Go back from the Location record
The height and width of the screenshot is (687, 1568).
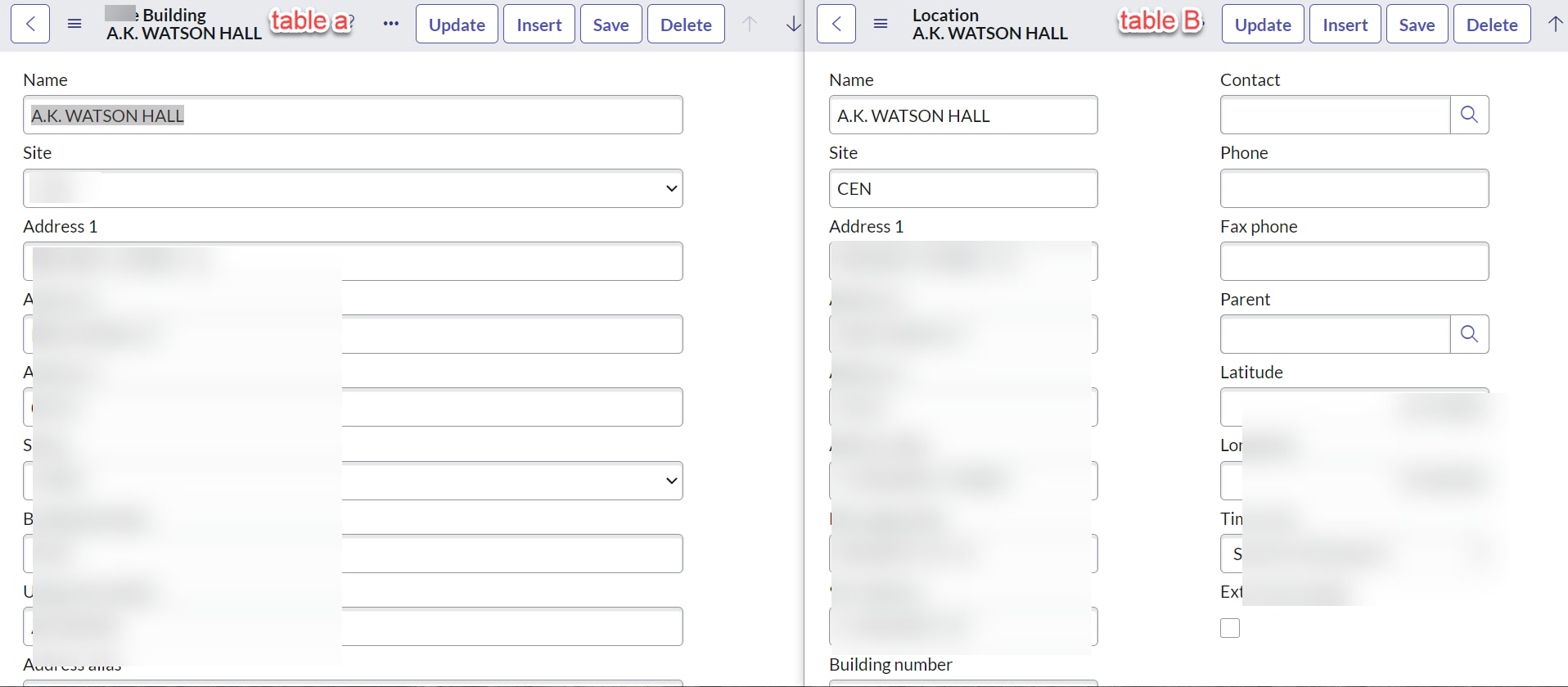pos(836,25)
